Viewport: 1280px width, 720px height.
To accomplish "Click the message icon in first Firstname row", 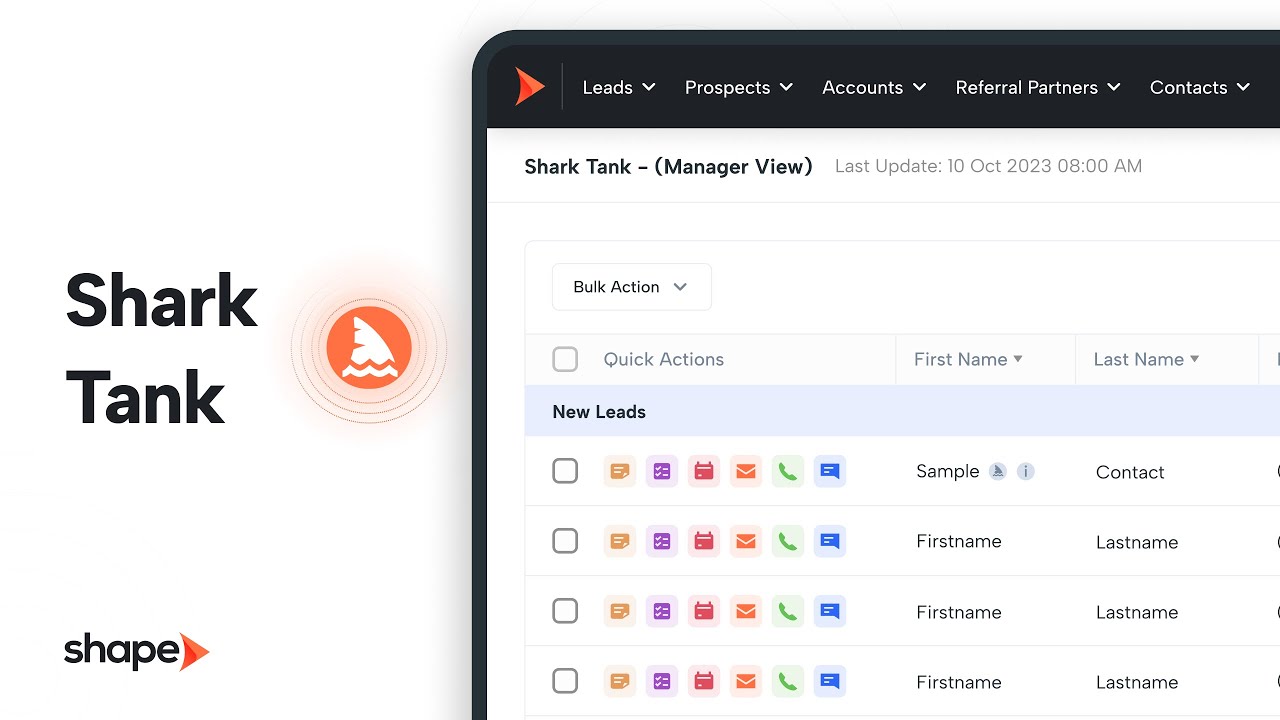I will [x=830, y=541].
